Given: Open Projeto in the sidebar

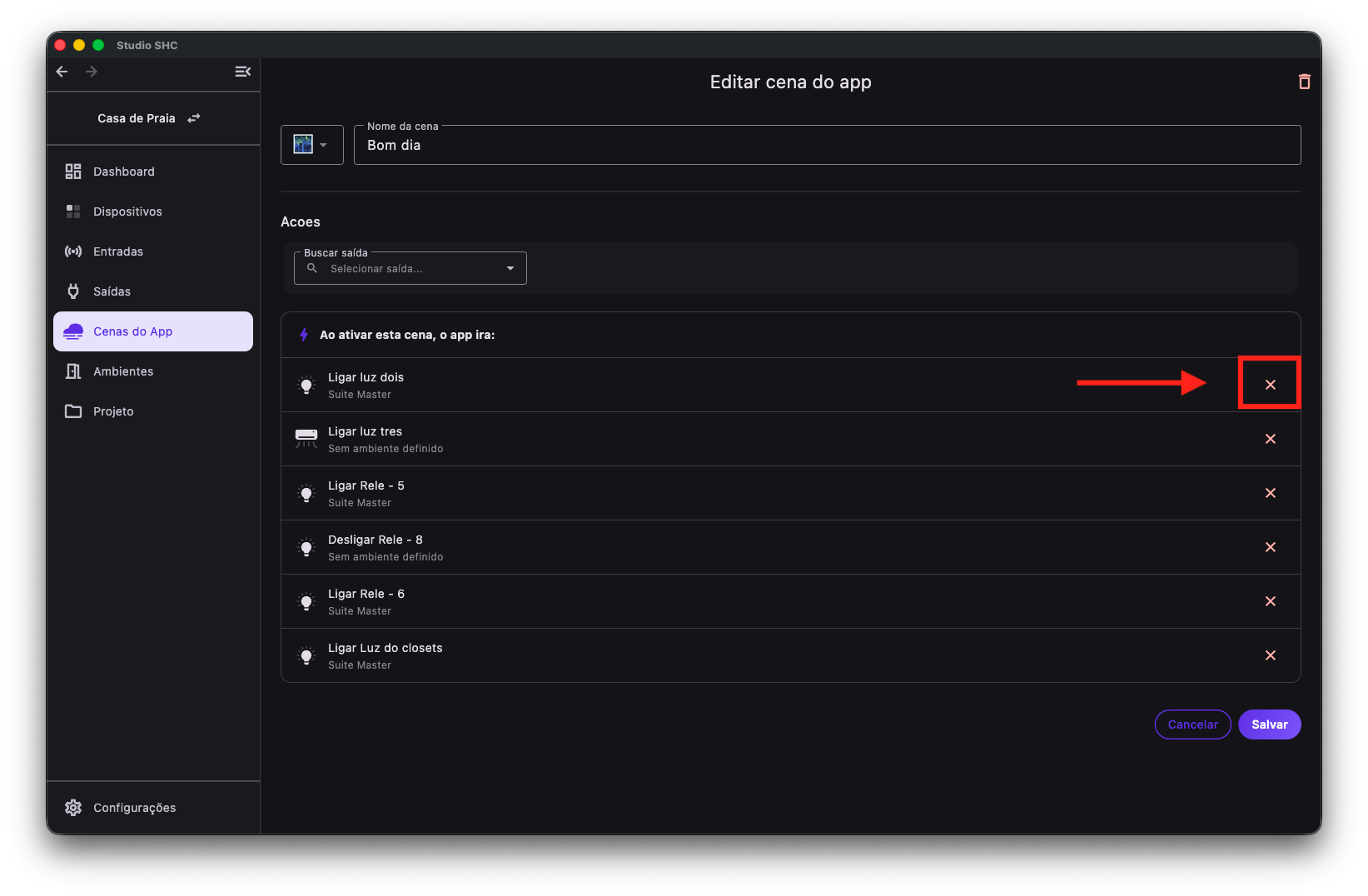Looking at the screenshot, I should pyautogui.click(x=153, y=411).
